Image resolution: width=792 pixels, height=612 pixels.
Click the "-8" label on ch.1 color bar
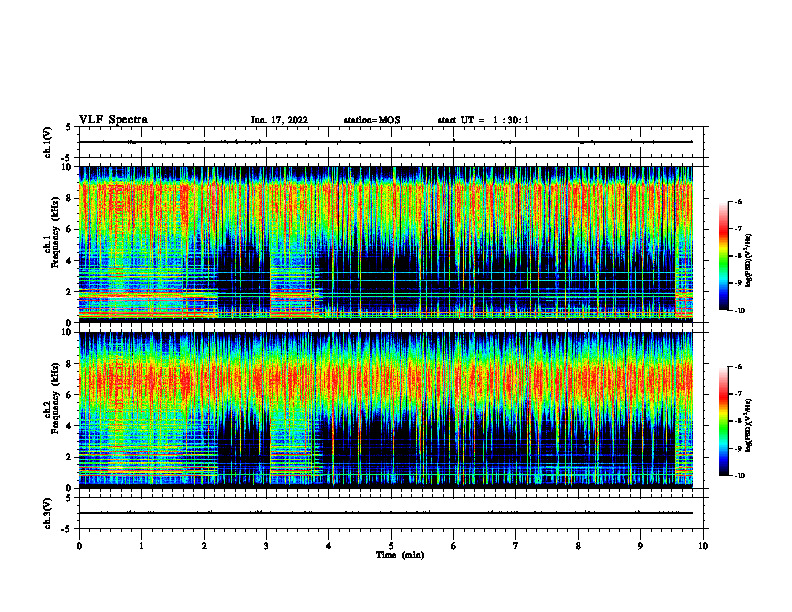point(738,256)
